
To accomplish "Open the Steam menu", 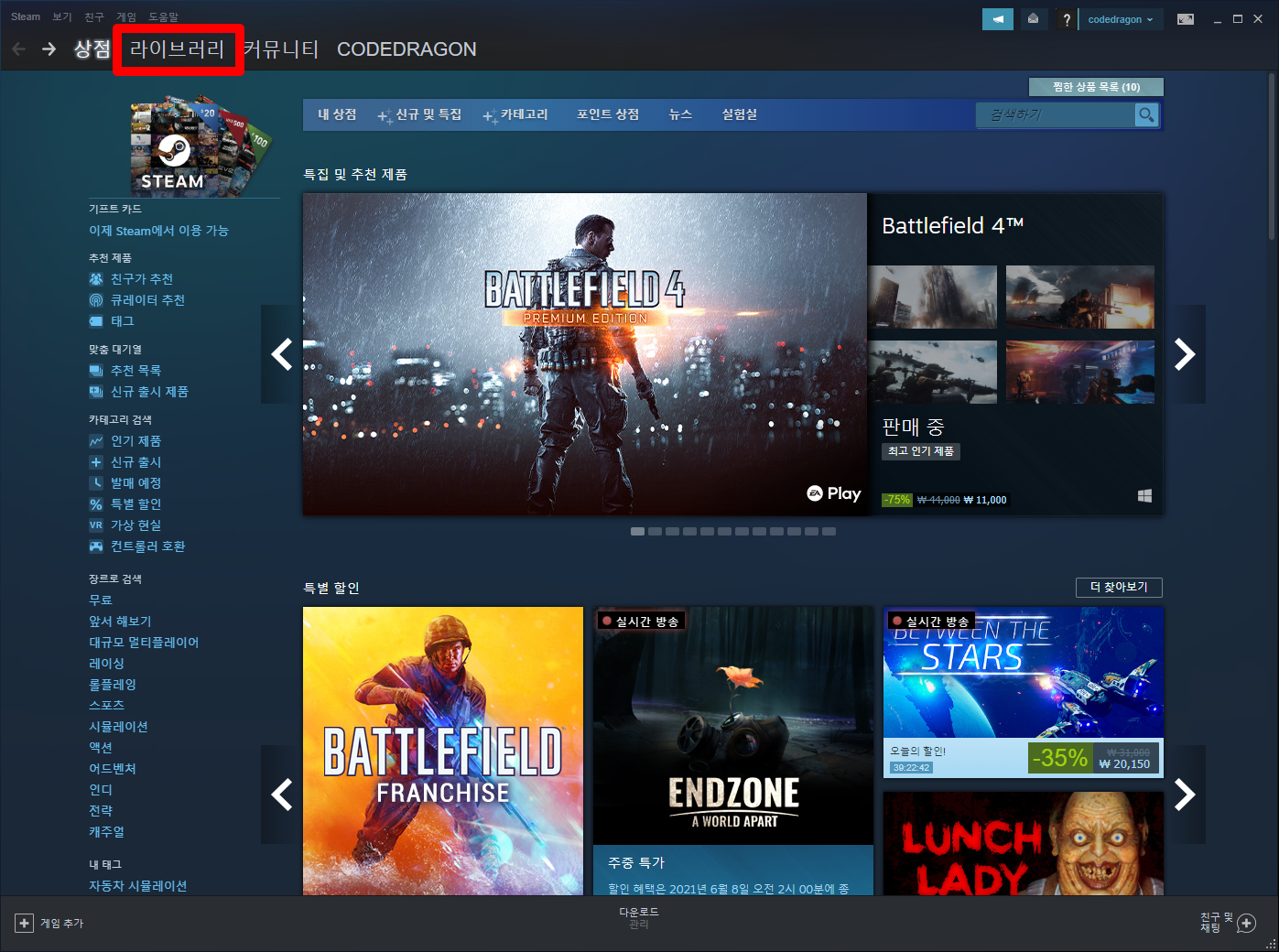I will [26, 16].
